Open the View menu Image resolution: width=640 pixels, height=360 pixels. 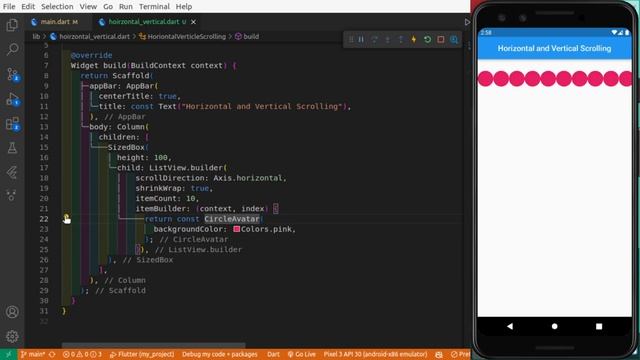click(88, 7)
